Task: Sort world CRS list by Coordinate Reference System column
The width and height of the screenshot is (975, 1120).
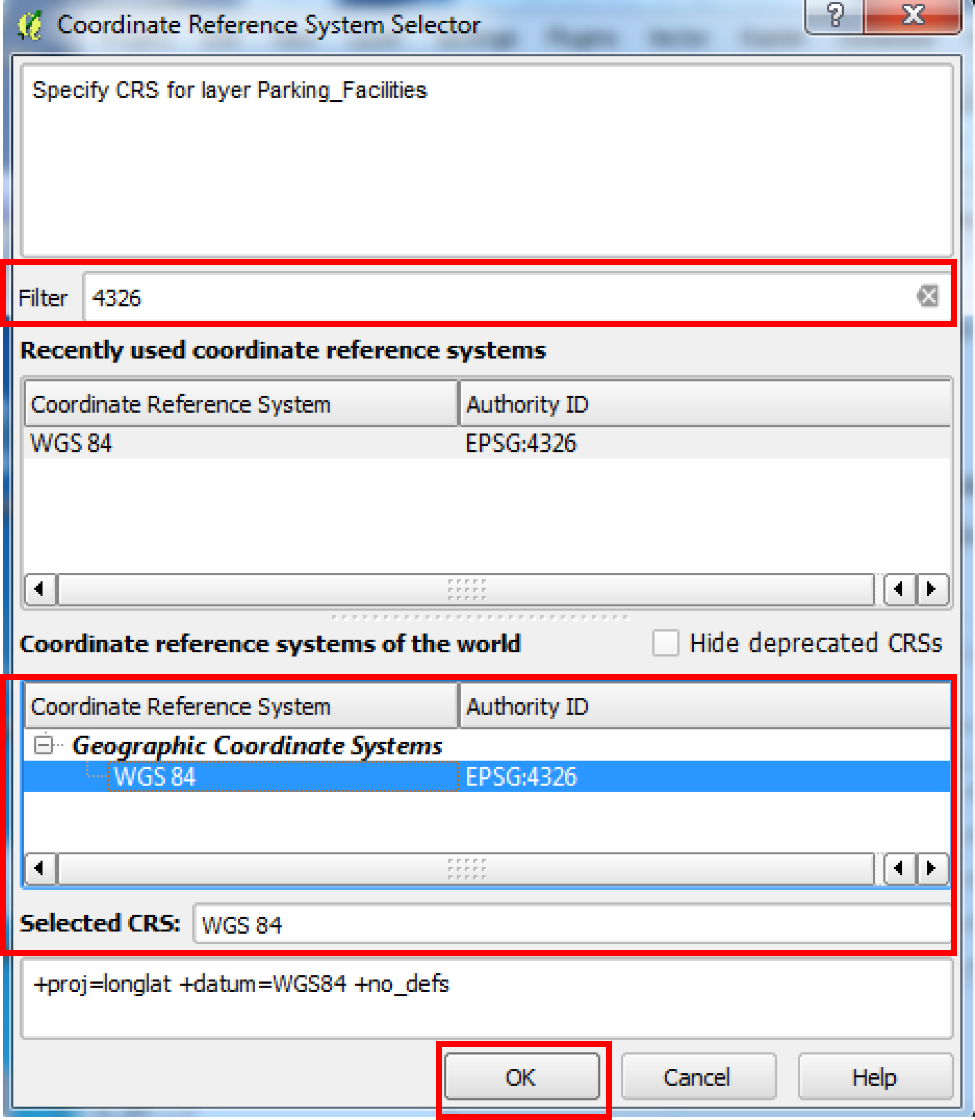Action: click(x=240, y=707)
